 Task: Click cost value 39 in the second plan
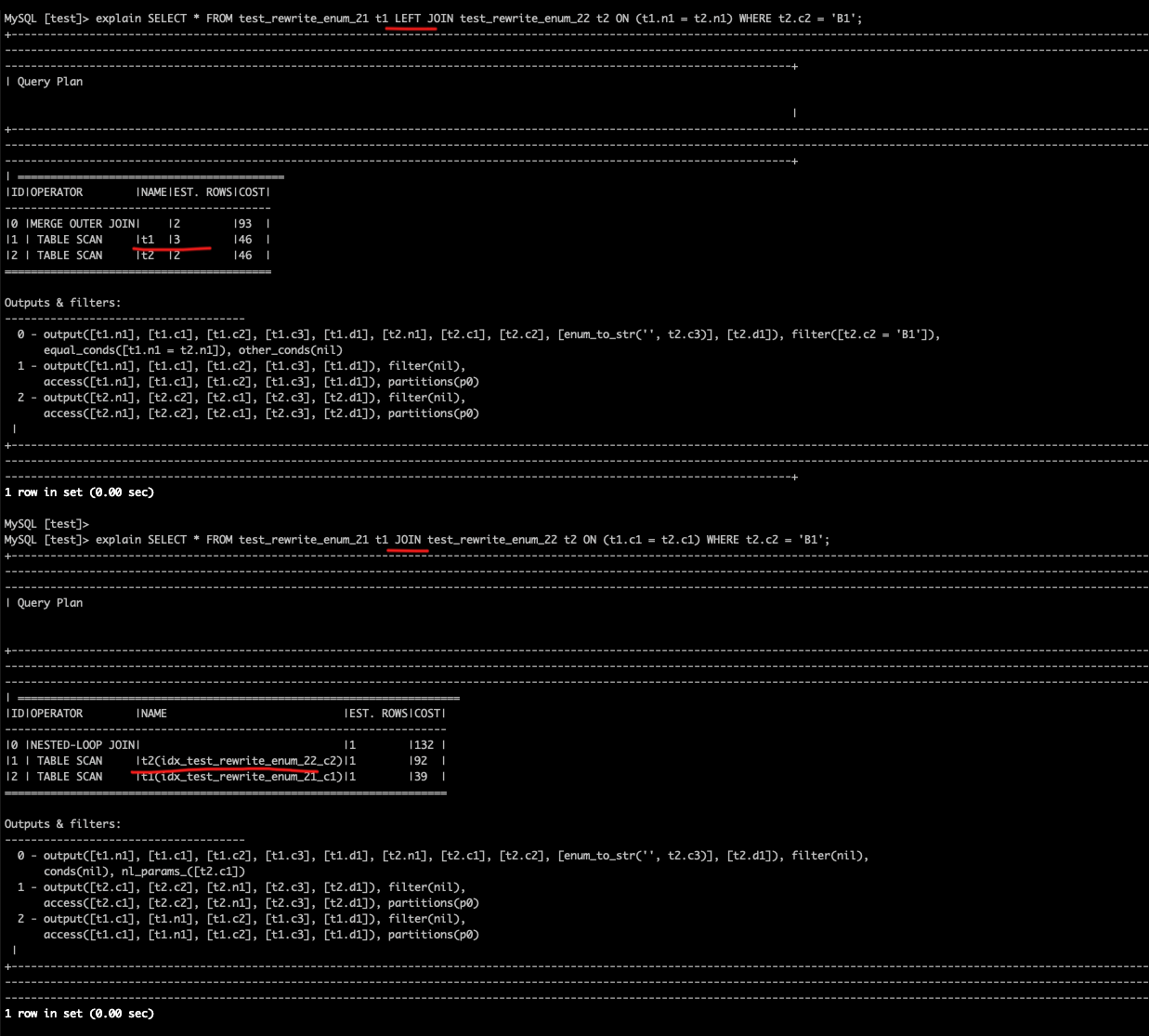[x=422, y=776]
